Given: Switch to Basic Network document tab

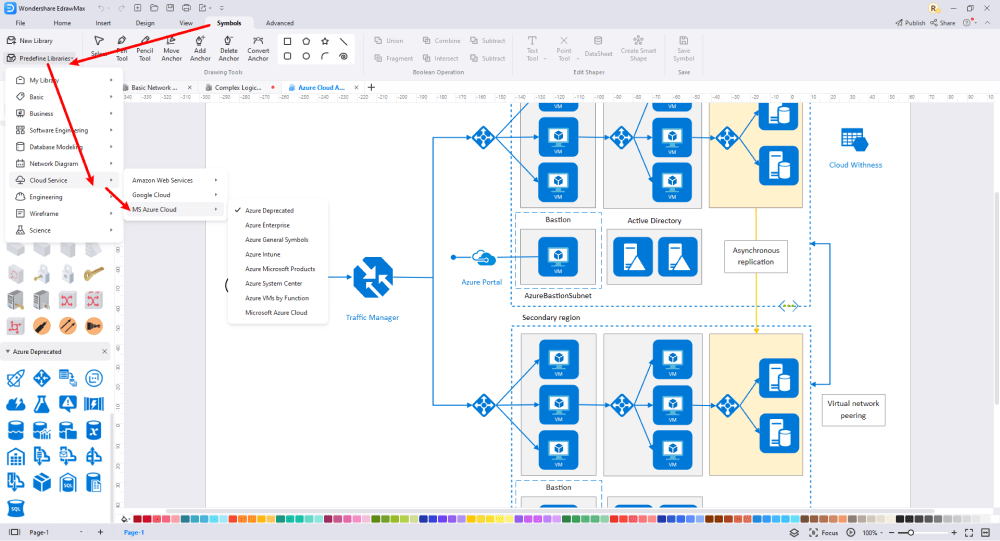Looking at the screenshot, I should click(x=154, y=87).
